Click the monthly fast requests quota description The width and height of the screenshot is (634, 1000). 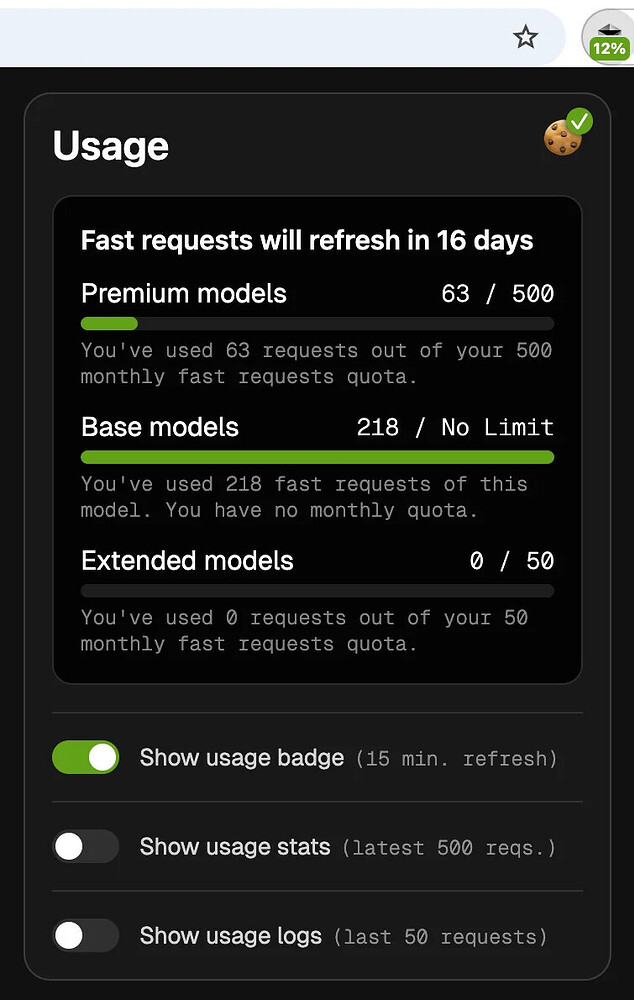point(316,363)
